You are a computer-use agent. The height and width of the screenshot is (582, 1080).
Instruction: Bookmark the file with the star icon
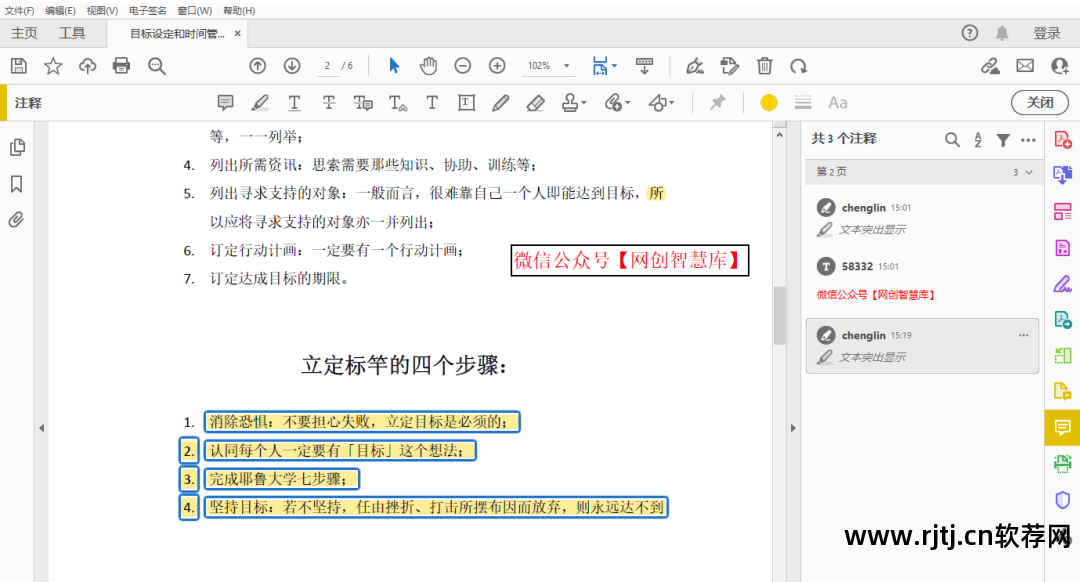pyautogui.click(x=53, y=66)
